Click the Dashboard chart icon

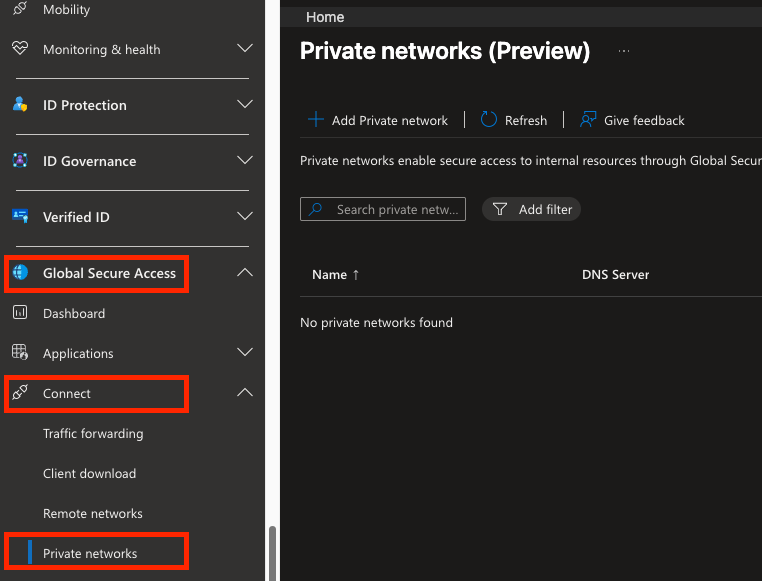pos(20,313)
